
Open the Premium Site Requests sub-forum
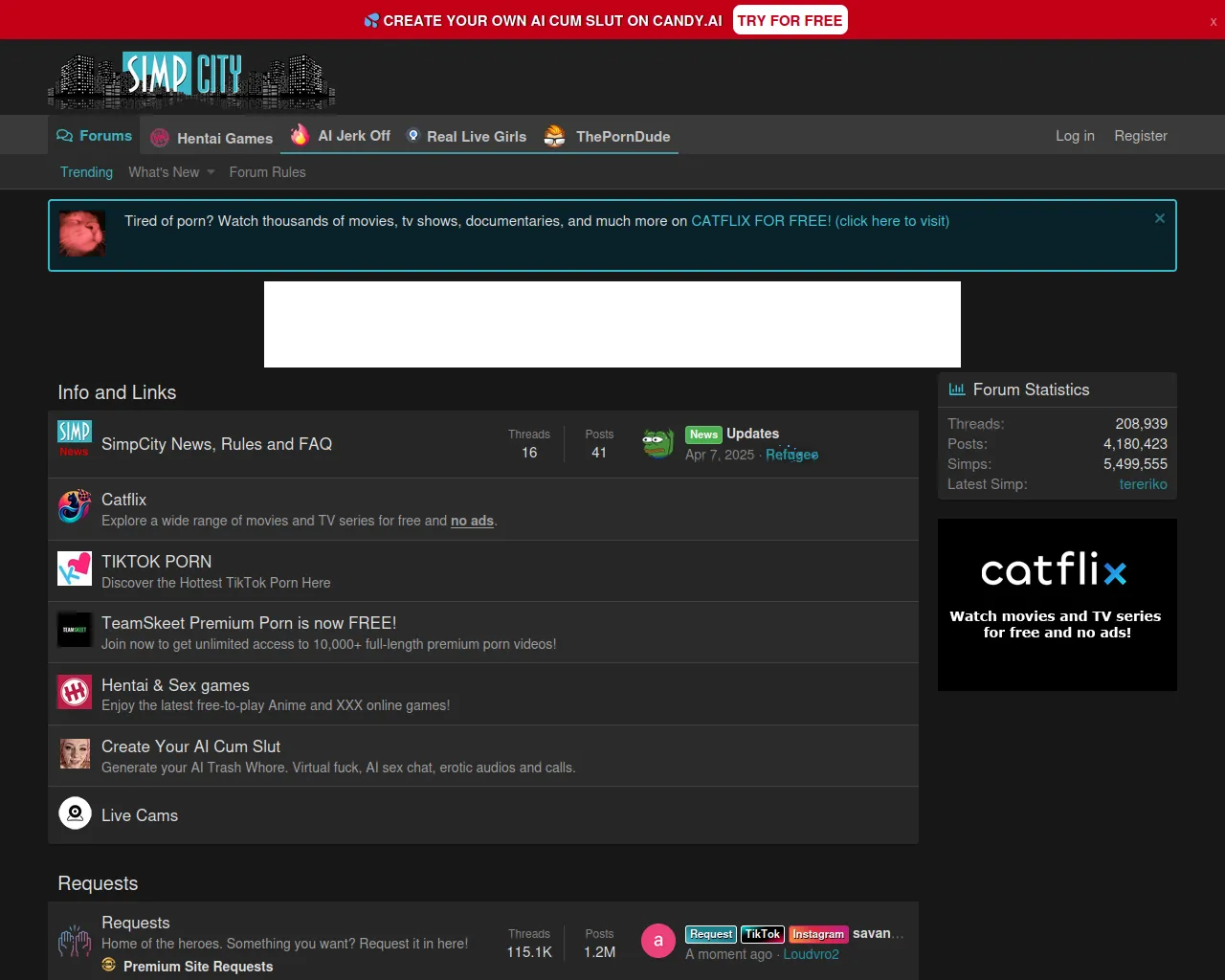(198, 967)
